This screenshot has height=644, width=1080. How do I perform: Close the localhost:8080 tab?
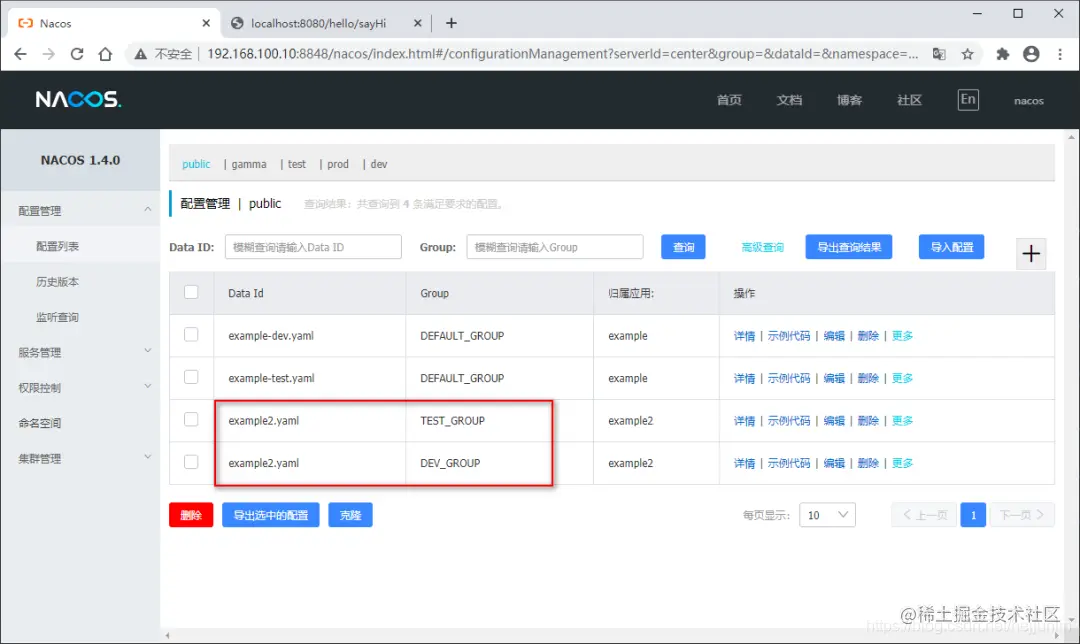[x=417, y=23]
